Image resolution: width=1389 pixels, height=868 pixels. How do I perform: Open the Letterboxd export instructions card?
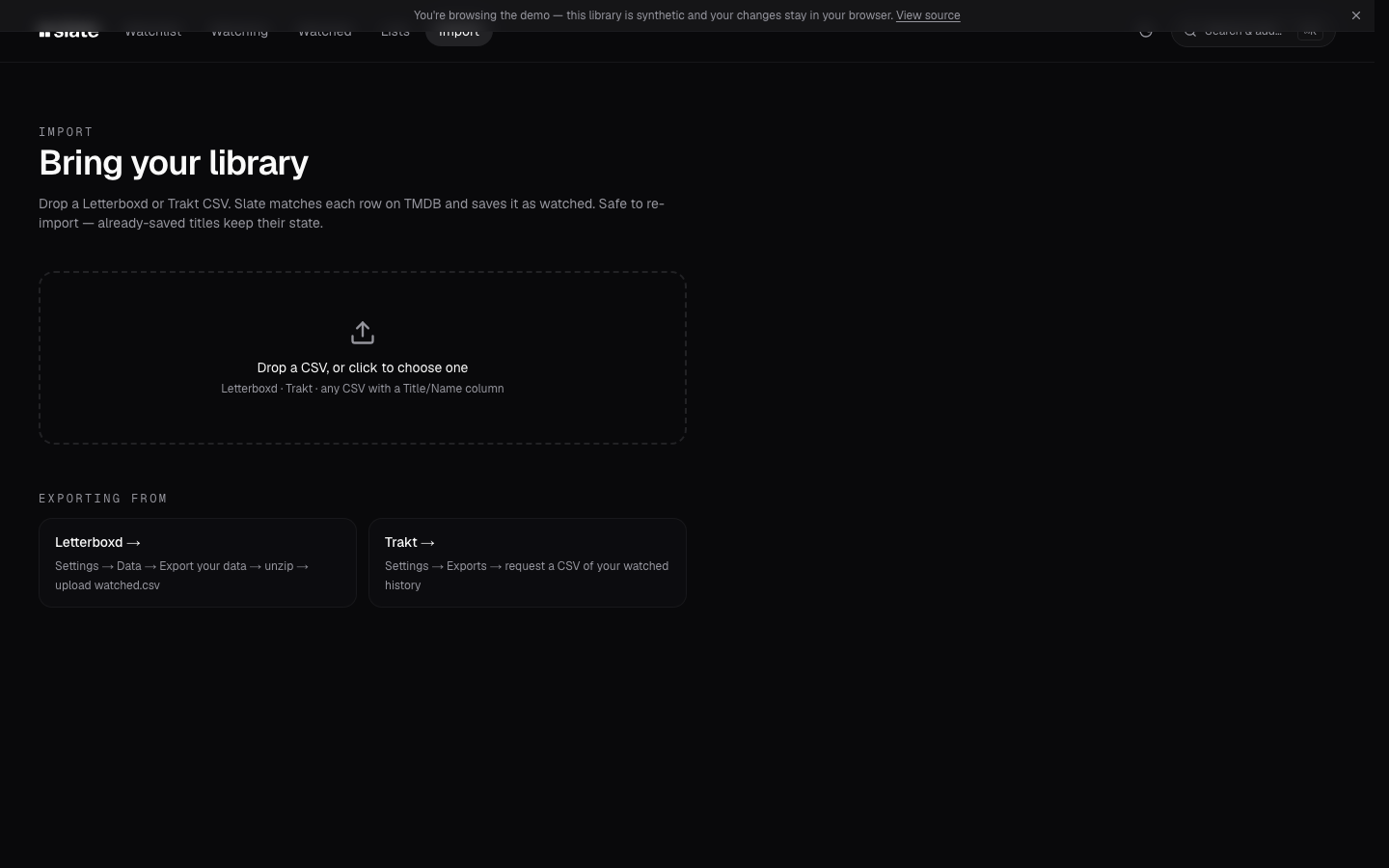(198, 562)
